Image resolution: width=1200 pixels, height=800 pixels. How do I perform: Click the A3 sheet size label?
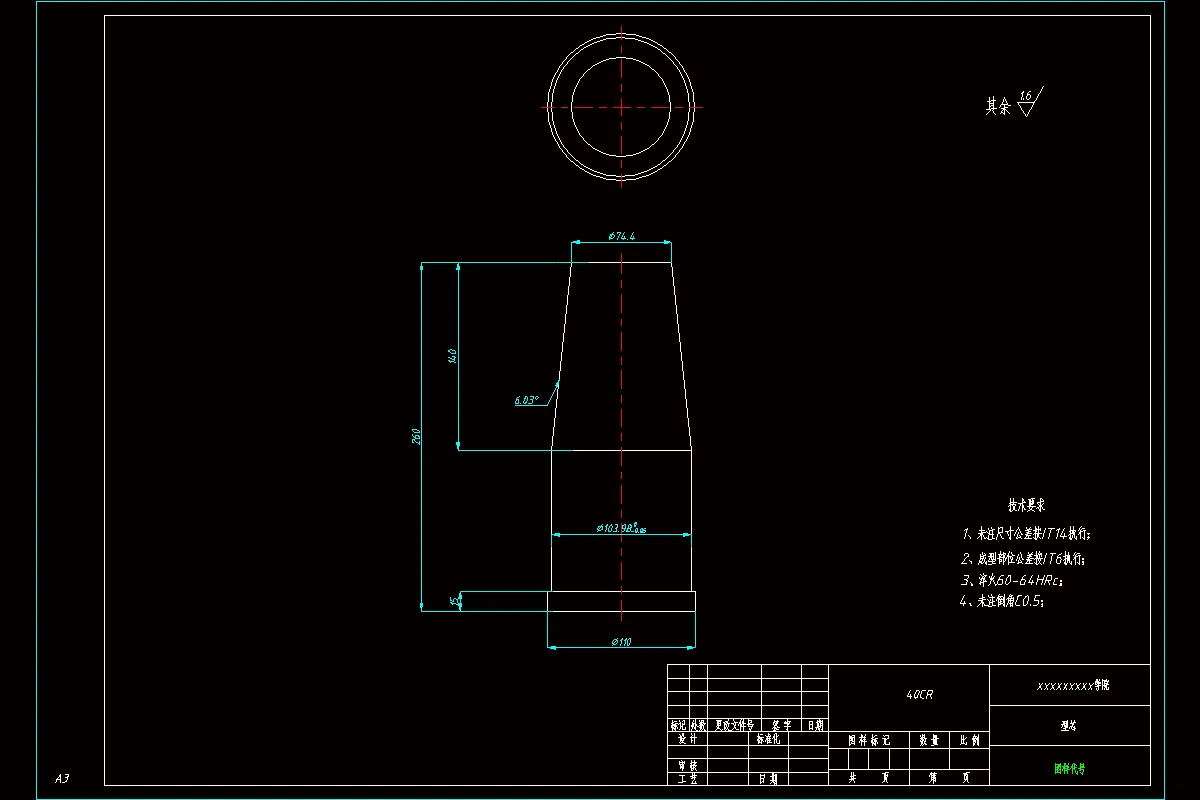(x=61, y=778)
